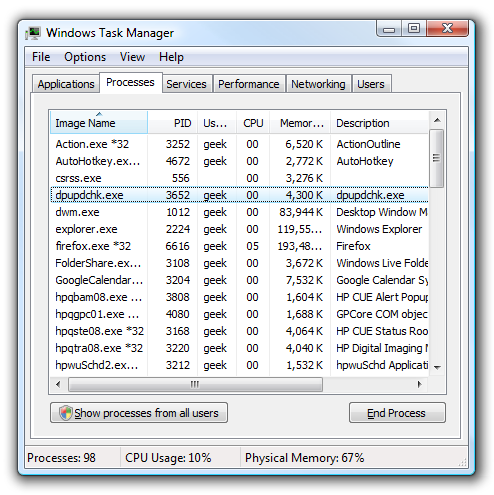Select the hpqtra08.exe *32 process
This screenshot has width=494, height=495.
tap(239, 348)
